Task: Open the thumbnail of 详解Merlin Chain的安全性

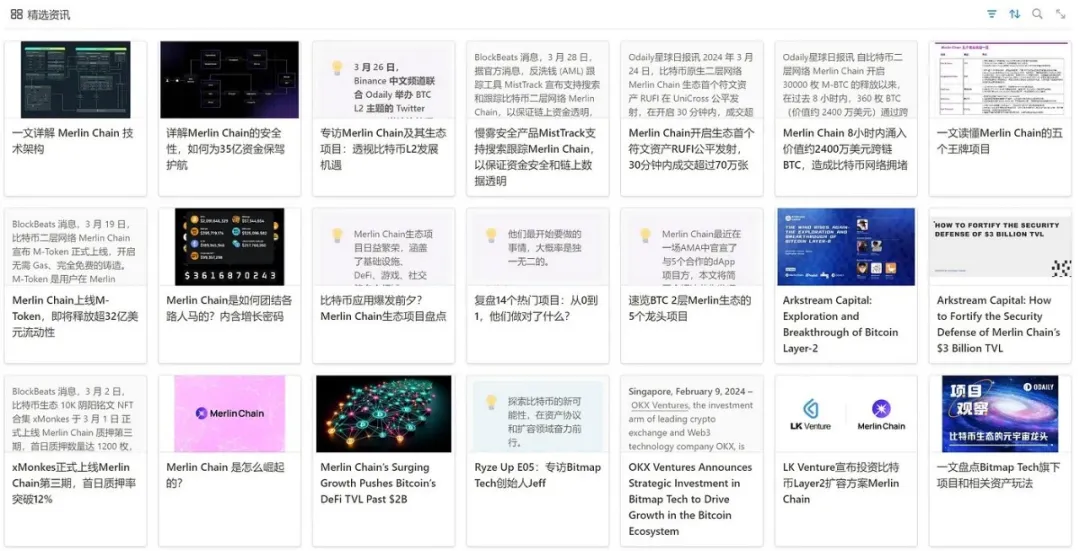Action: point(229,79)
